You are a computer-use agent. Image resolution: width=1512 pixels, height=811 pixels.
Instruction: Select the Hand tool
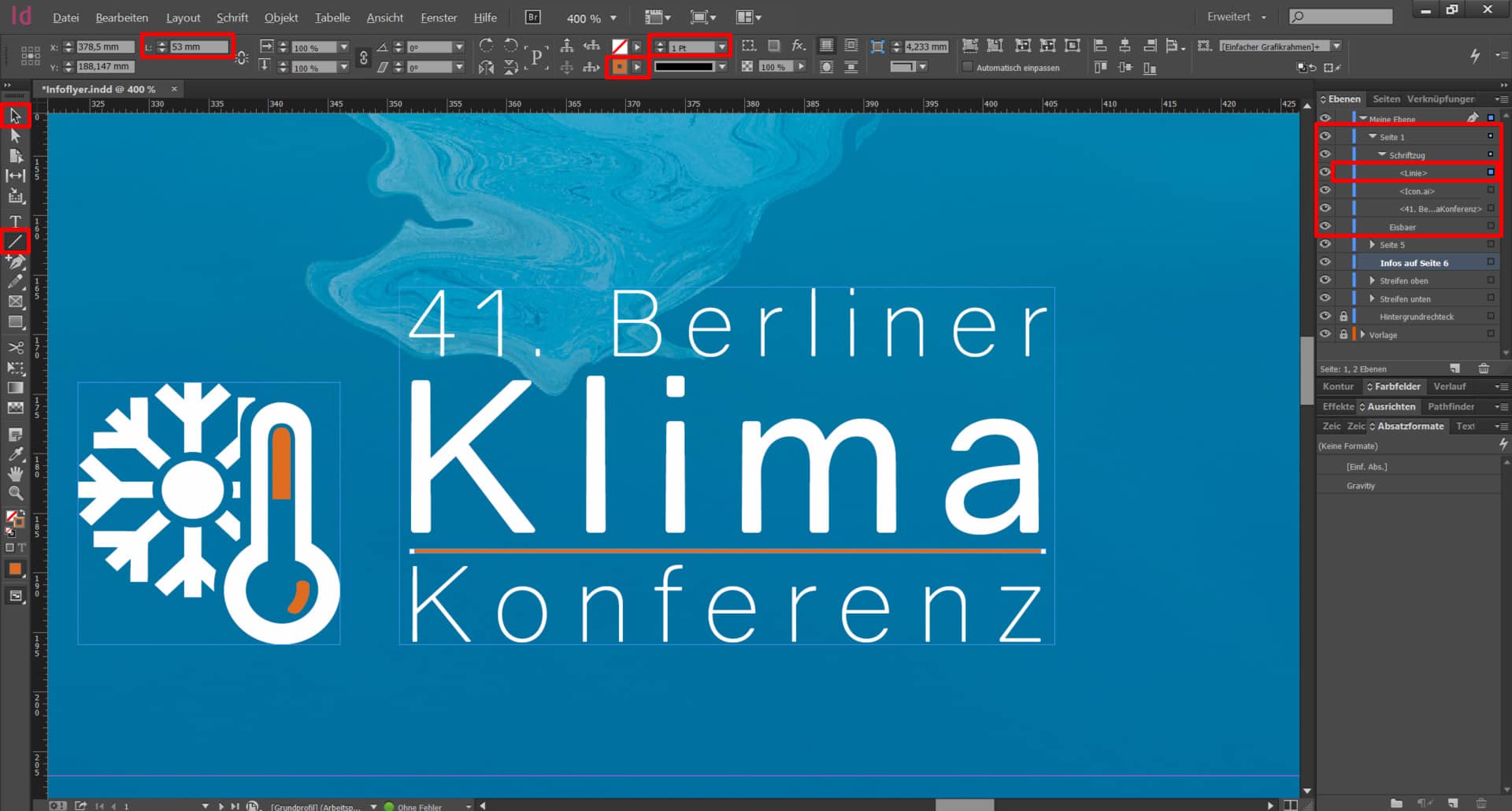tap(15, 473)
